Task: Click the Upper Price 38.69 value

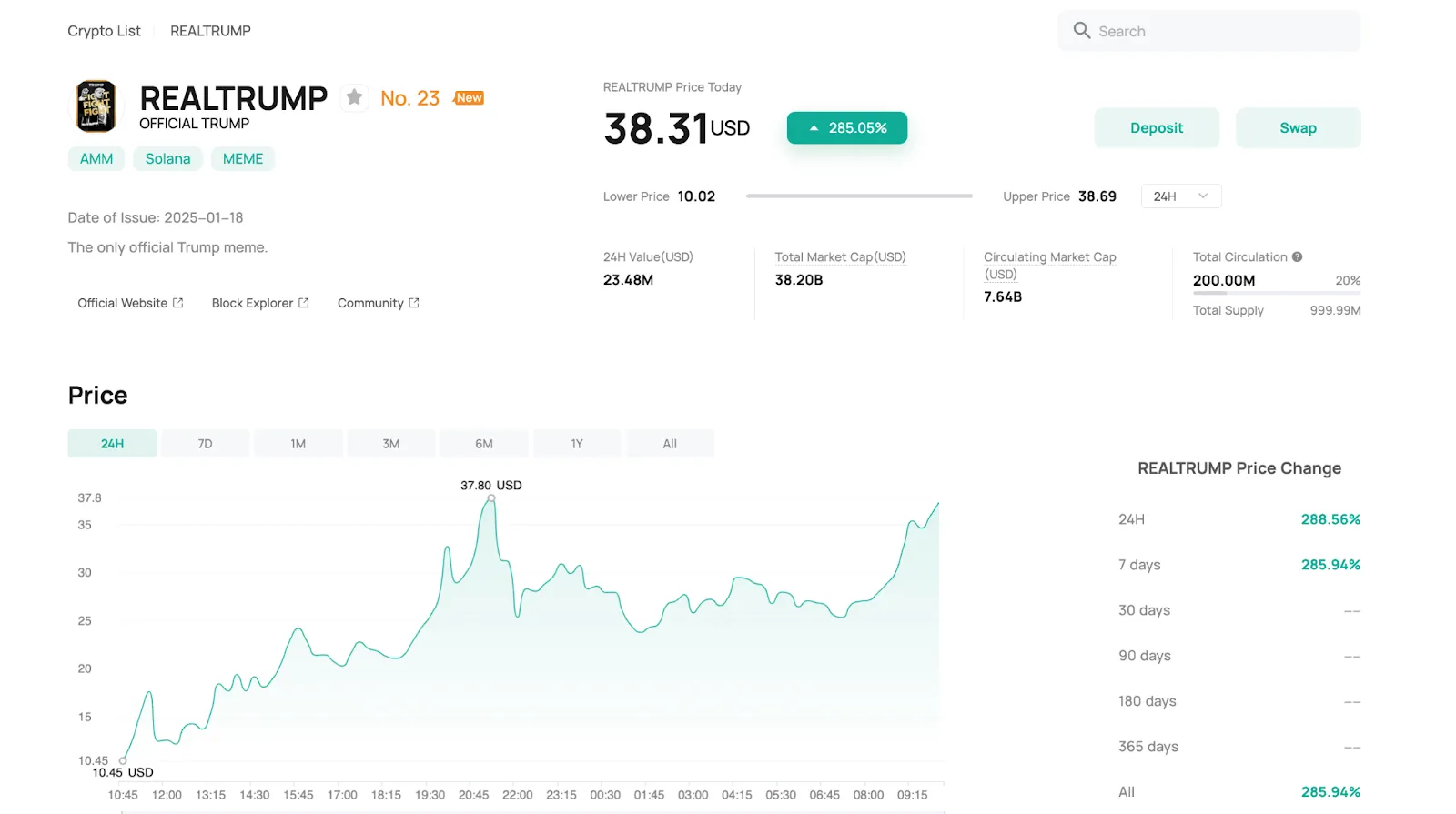Action: 1097,196
